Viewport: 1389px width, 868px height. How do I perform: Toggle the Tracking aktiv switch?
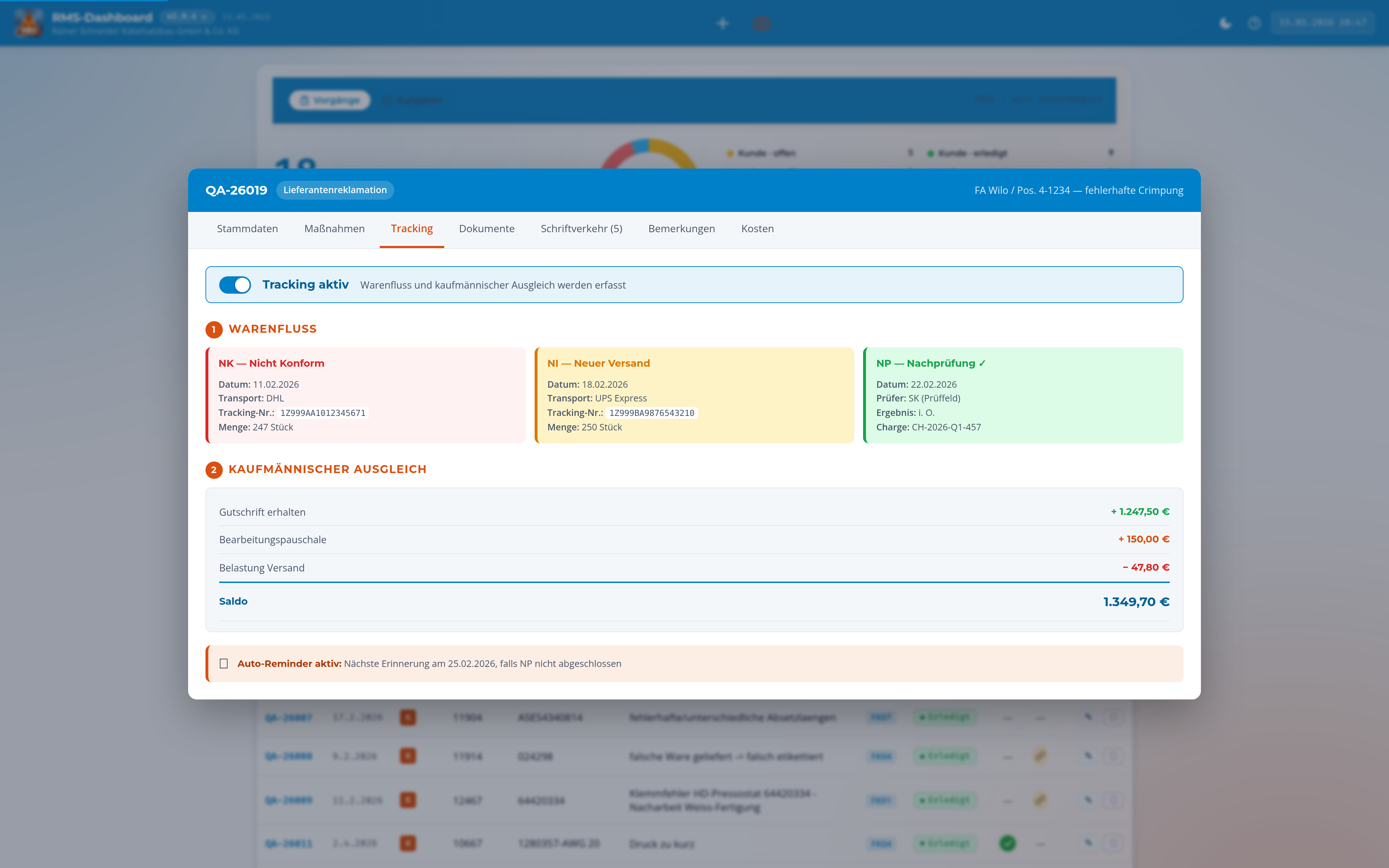(235, 285)
